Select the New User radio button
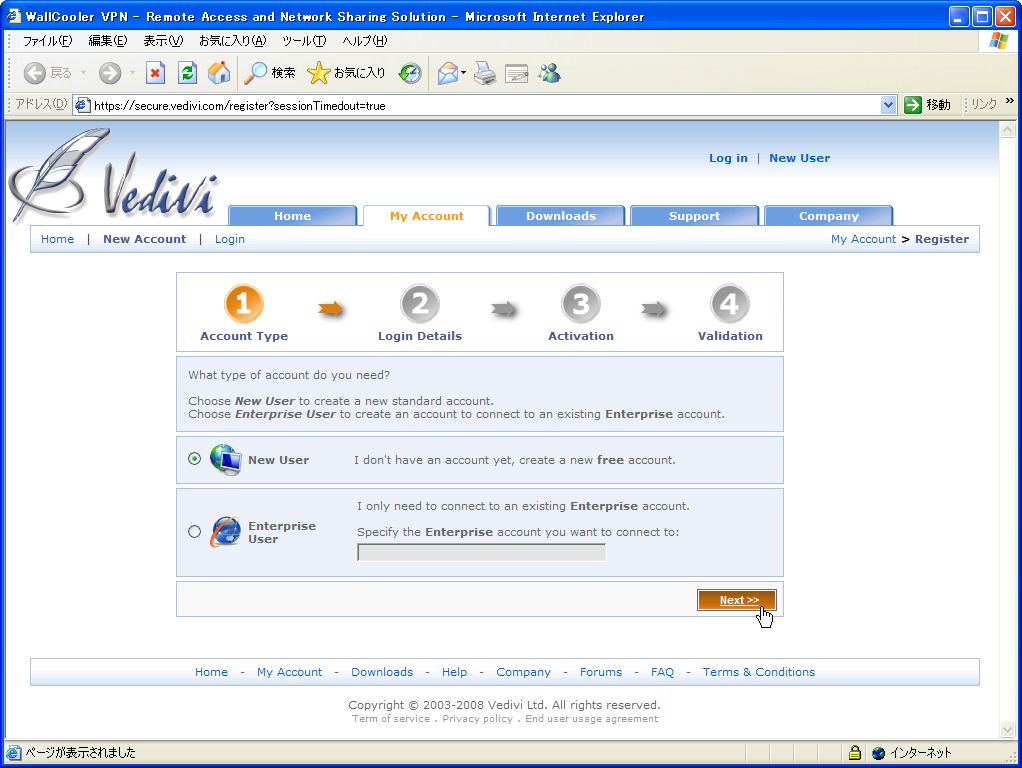The width and height of the screenshot is (1022, 768). coord(194,458)
